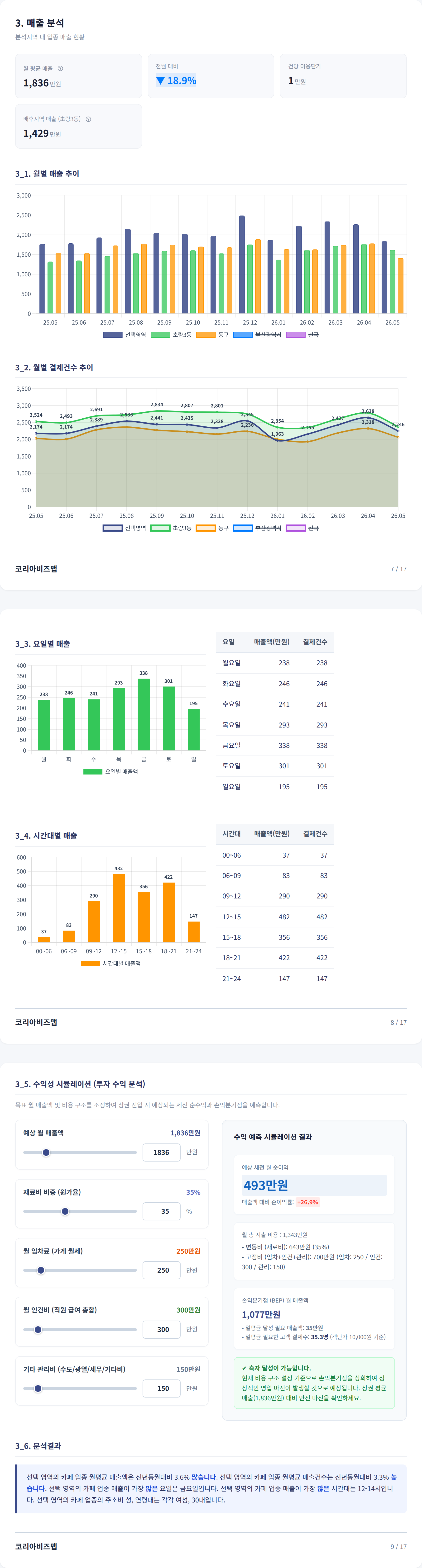Select the 06~09 row label in the 시간대 table

pos(231,875)
